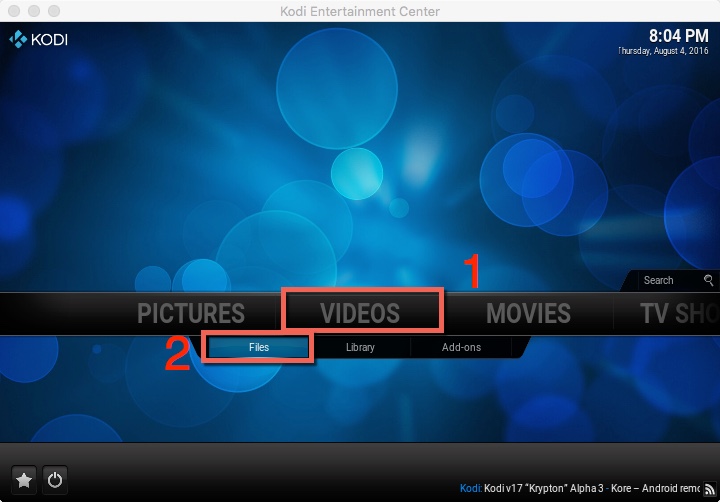The image size is (720, 502).
Task: Click the Kodi logo in top-left corner
Action: tap(39, 41)
